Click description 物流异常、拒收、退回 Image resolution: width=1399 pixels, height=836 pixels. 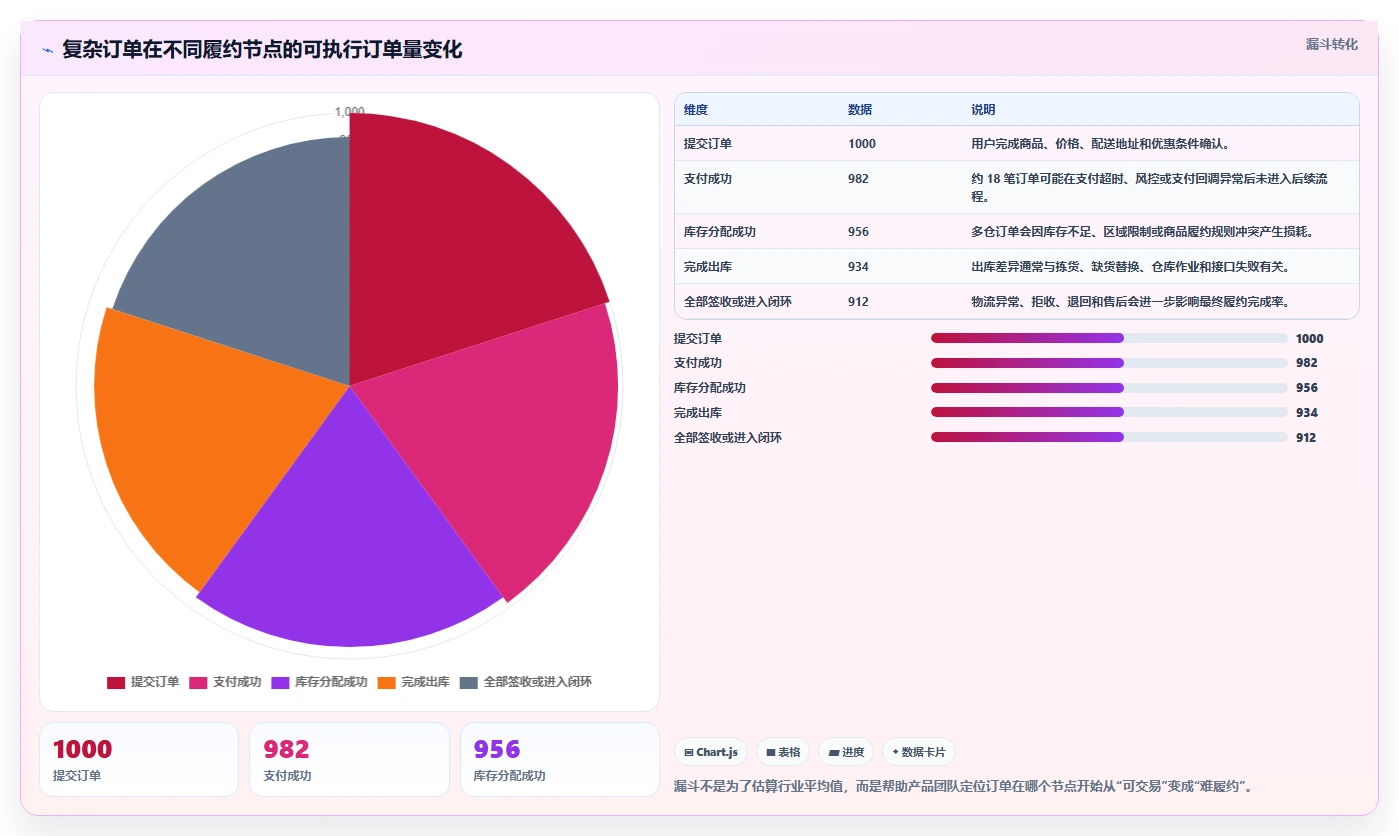1130,302
